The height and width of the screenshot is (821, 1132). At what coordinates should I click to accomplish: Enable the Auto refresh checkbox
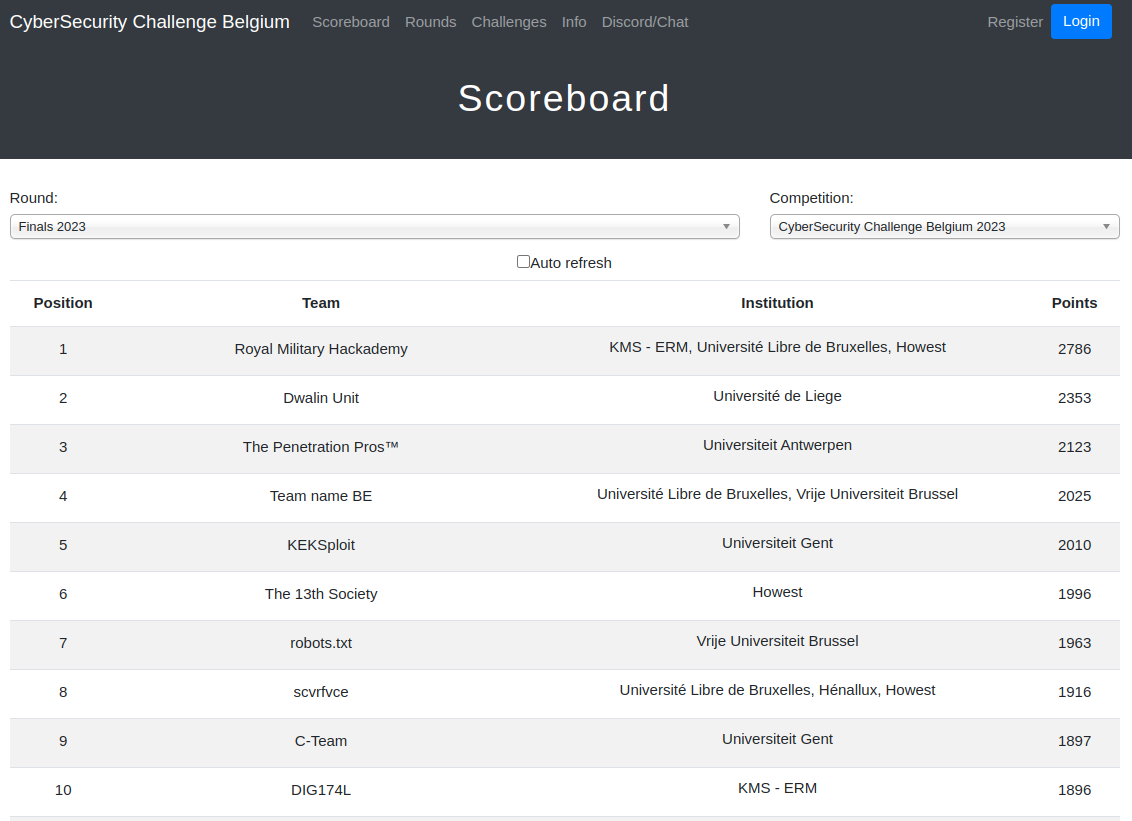523,261
